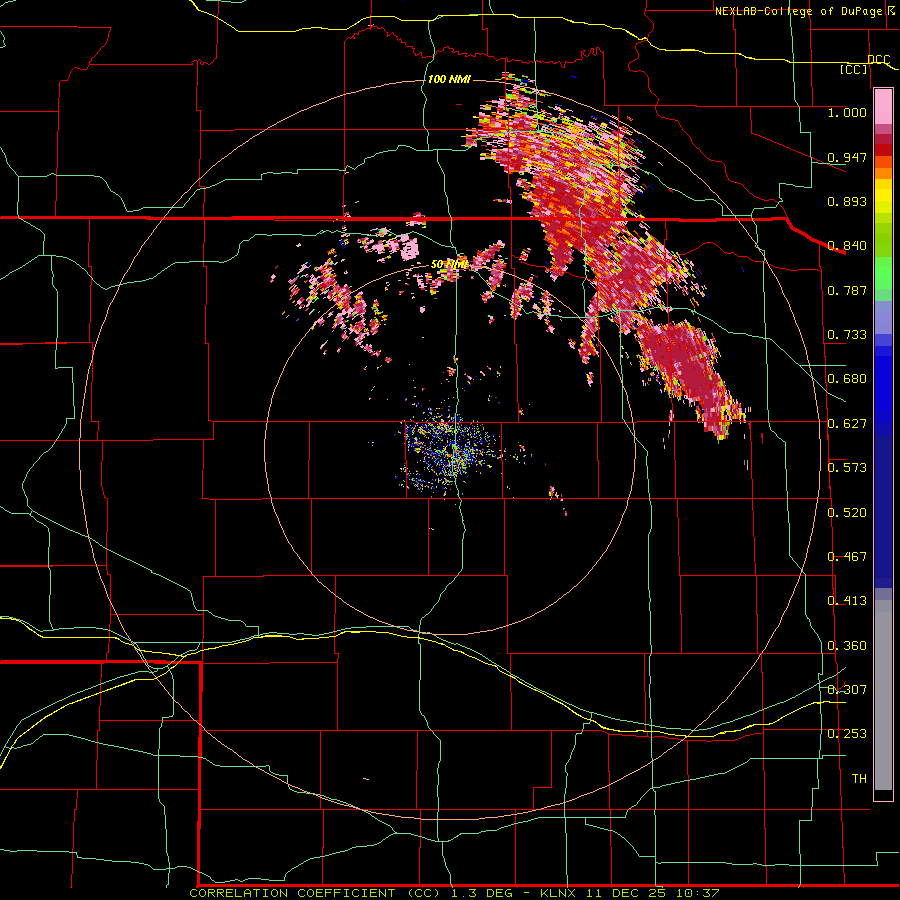Click the 0.307 legend value

pyautogui.click(x=847, y=689)
